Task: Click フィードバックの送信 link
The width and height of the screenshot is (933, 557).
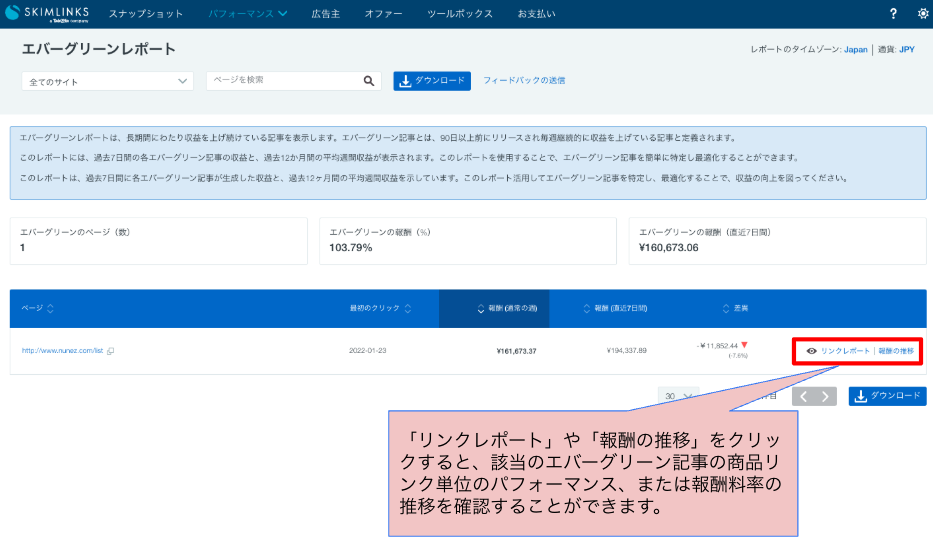Action: [x=524, y=81]
